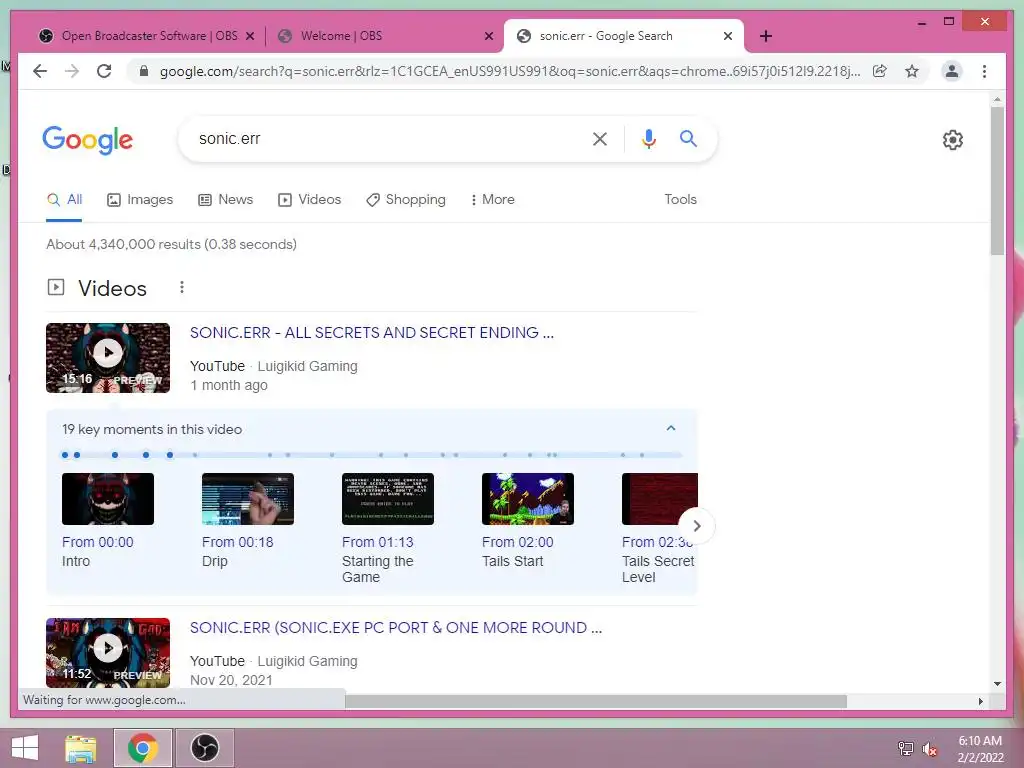The height and width of the screenshot is (768, 1024).
Task: Click the From 00:00 timestamp link
Action: click(x=98, y=543)
